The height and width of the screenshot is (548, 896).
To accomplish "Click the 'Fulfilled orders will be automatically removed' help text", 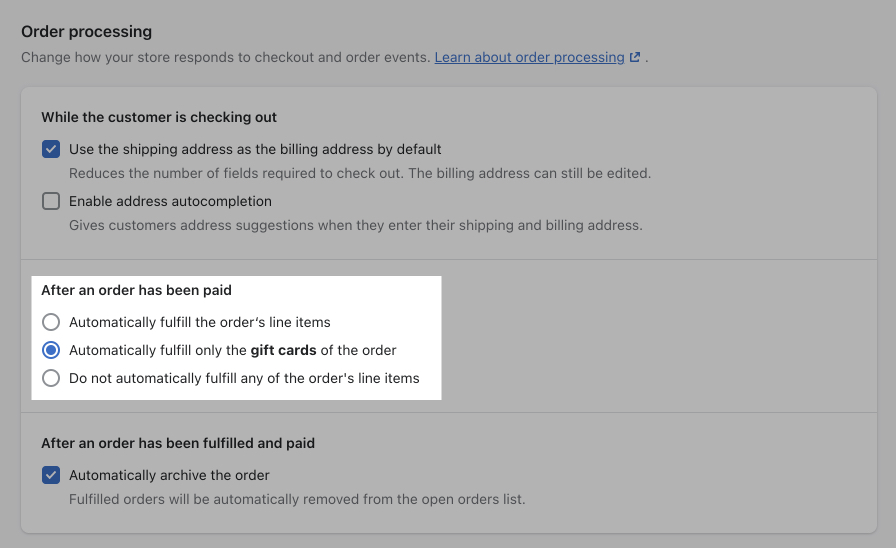I will click(x=297, y=499).
